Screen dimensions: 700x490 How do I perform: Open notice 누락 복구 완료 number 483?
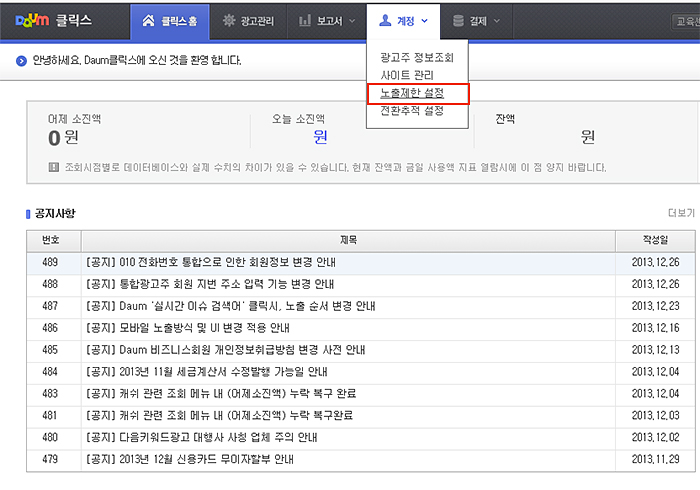tap(221, 393)
